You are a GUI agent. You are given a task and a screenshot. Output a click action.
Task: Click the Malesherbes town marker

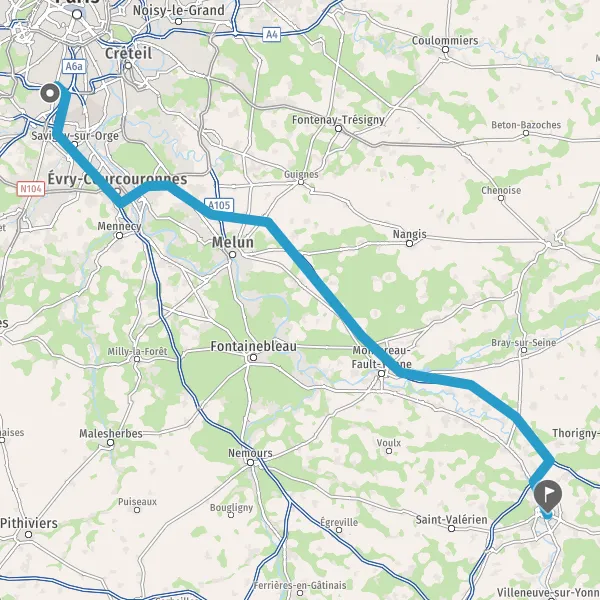(110, 443)
